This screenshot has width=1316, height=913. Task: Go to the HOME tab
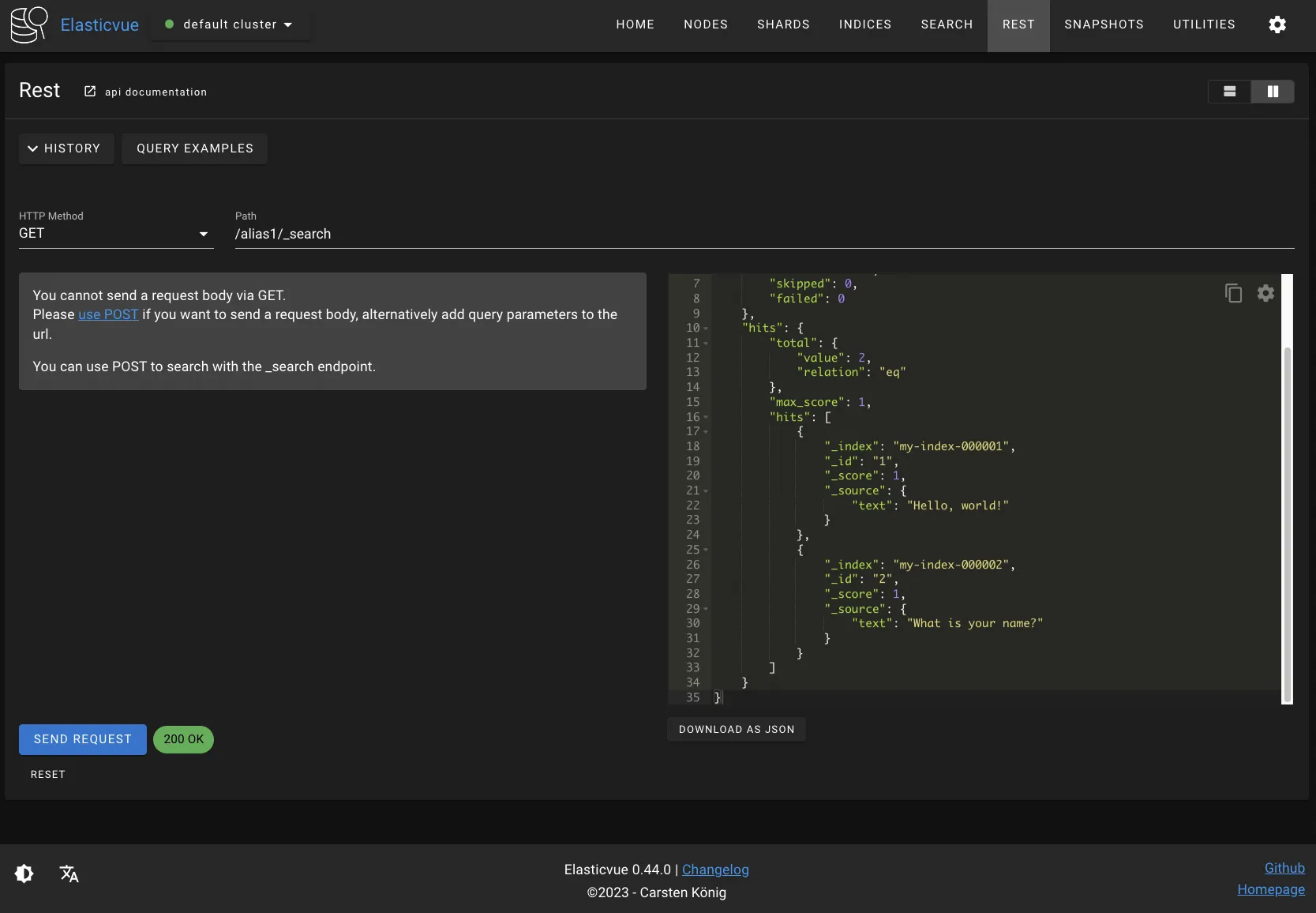[x=636, y=24]
